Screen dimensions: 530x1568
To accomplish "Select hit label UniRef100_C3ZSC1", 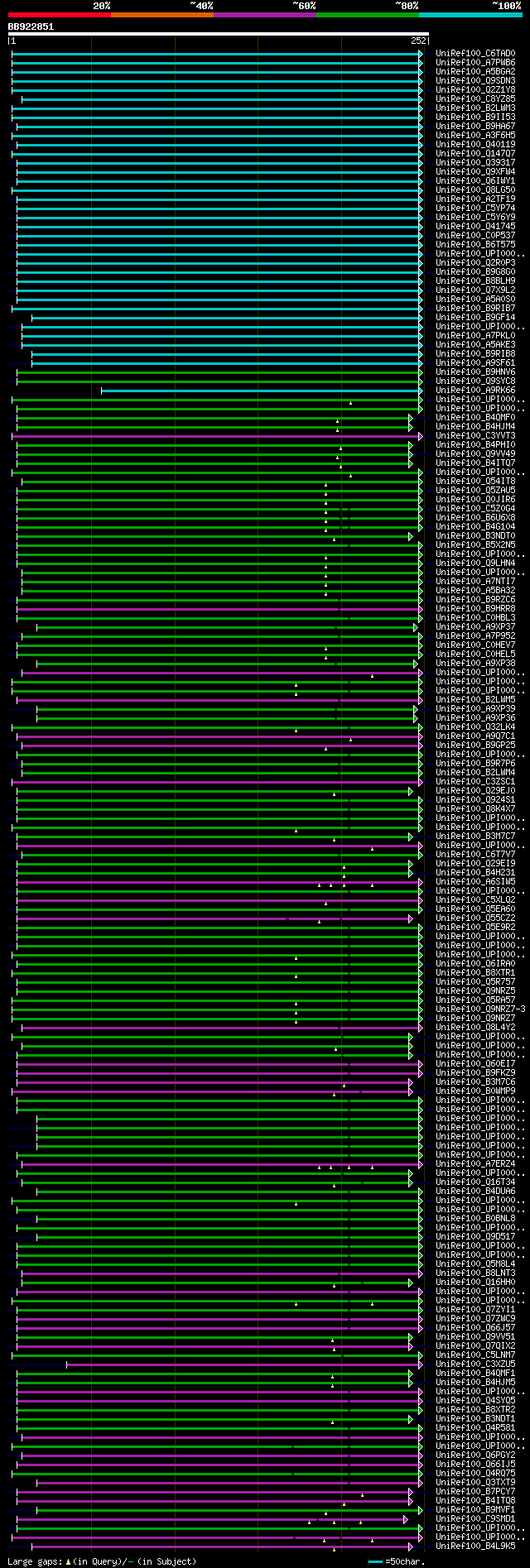I will click(475, 782).
